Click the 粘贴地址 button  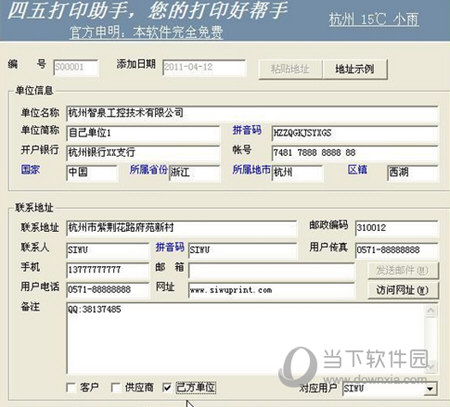(x=290, y=69)
